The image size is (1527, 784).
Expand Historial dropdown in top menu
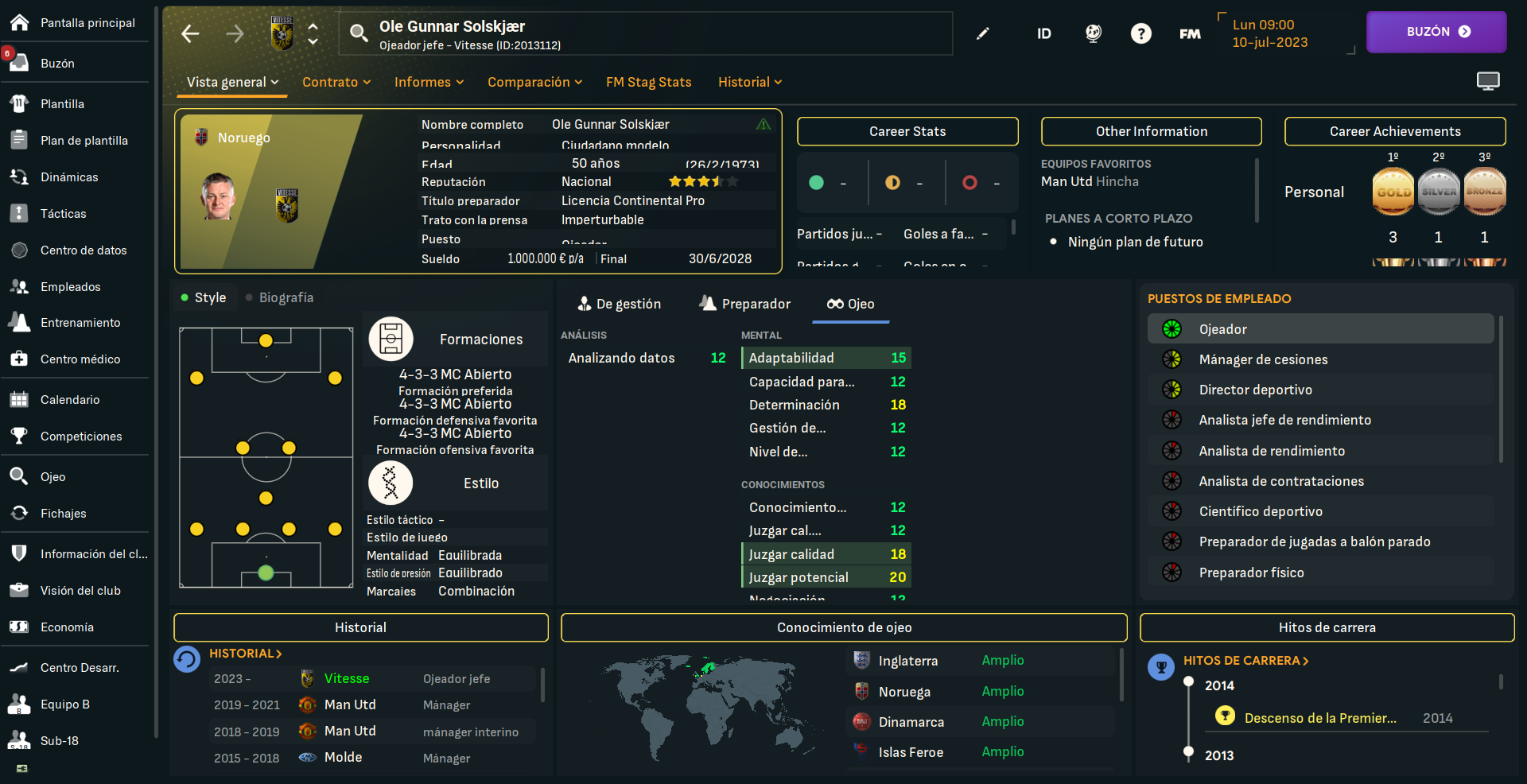[x=750, y=82]
